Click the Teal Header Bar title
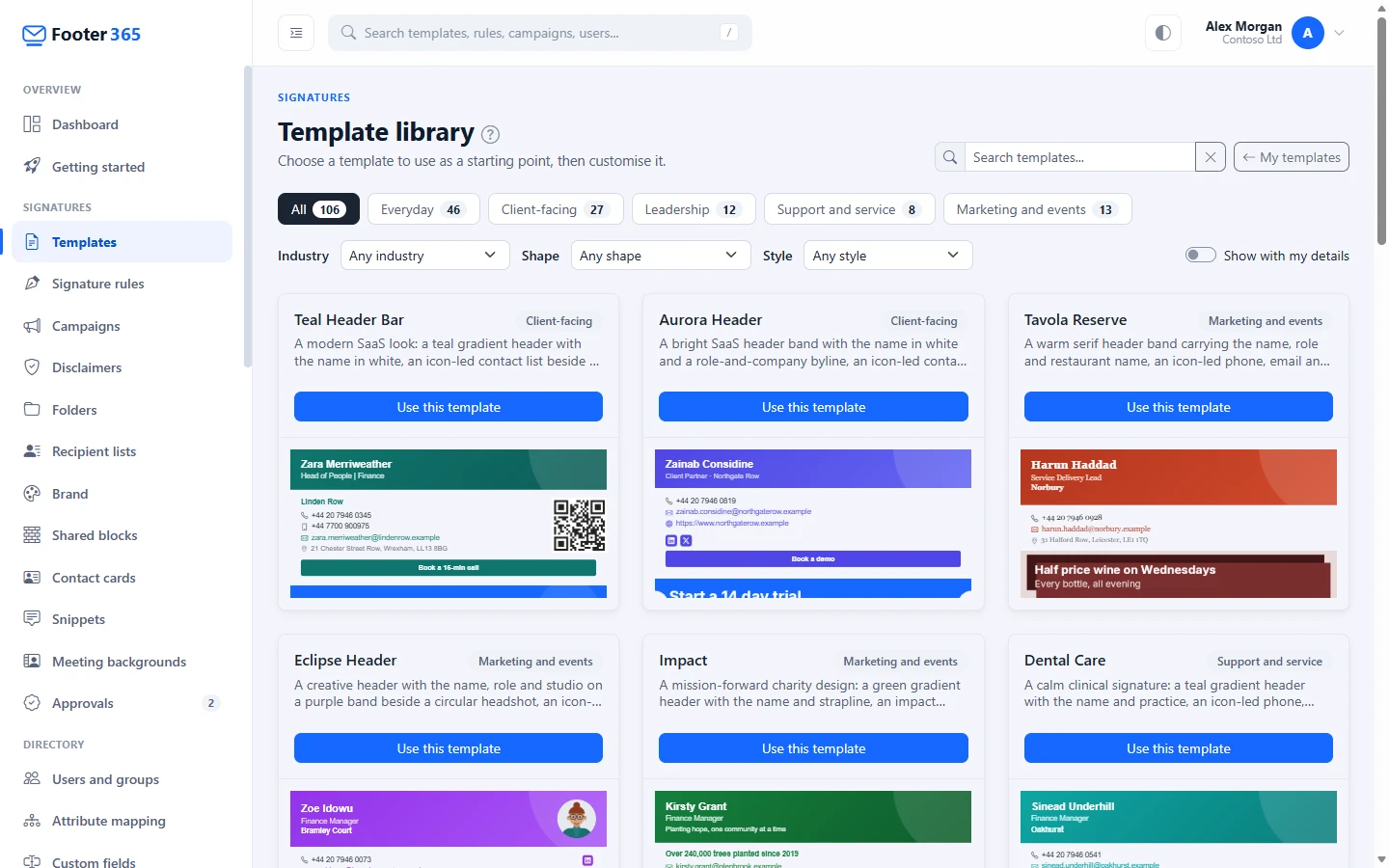The height and width of the screenshot is (868, 1389). tap(349, 320)
